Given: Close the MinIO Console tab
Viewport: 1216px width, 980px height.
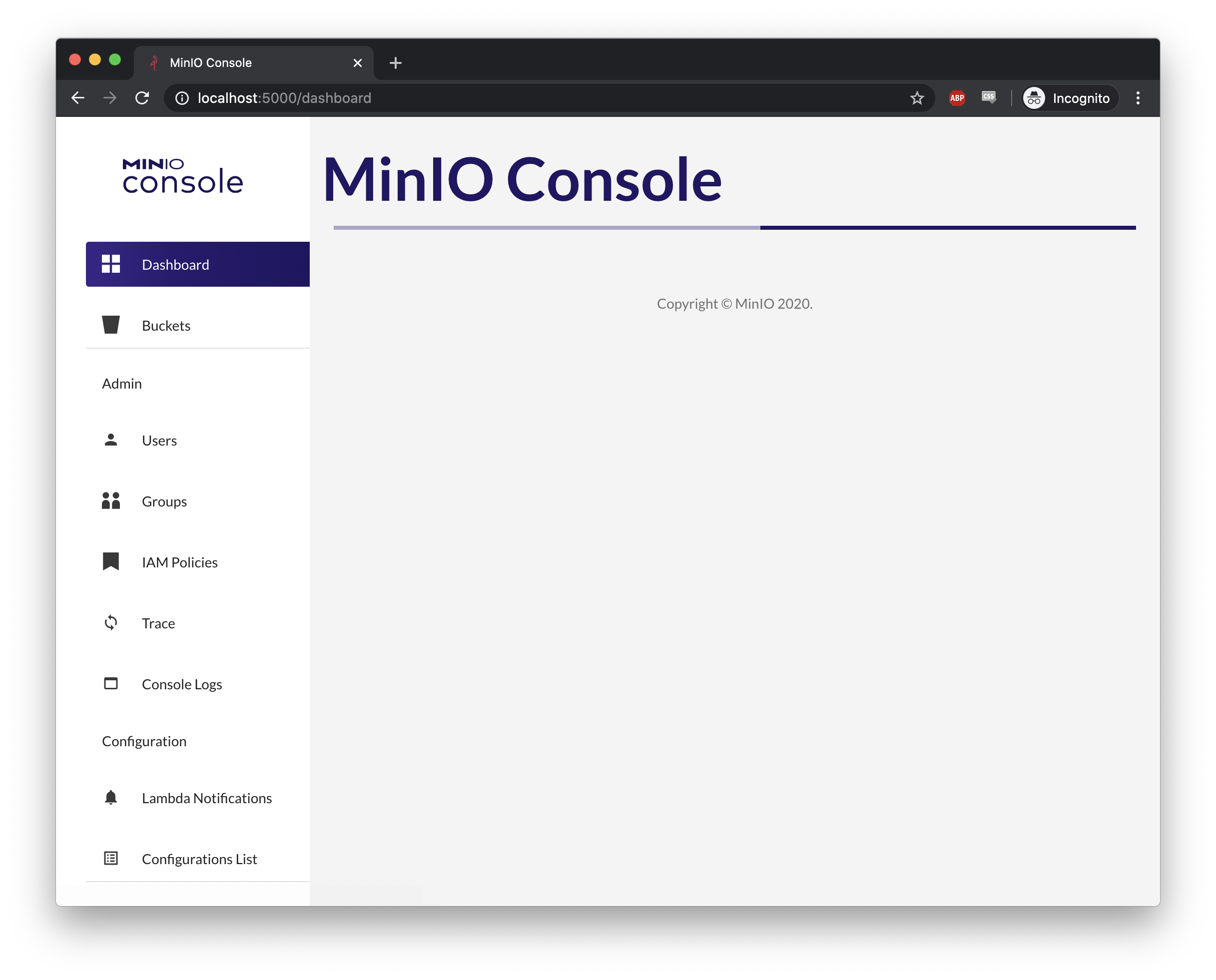Looking at the screenshot, I should [x=357, y=62].
